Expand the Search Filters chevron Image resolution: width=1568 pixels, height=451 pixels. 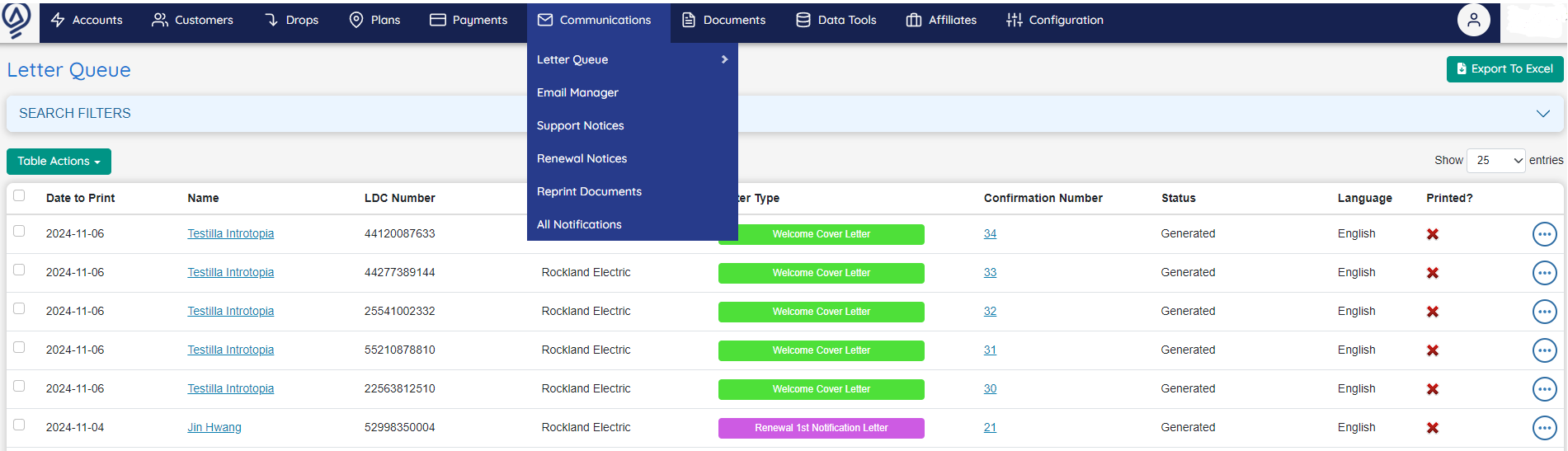point(1542,114)
